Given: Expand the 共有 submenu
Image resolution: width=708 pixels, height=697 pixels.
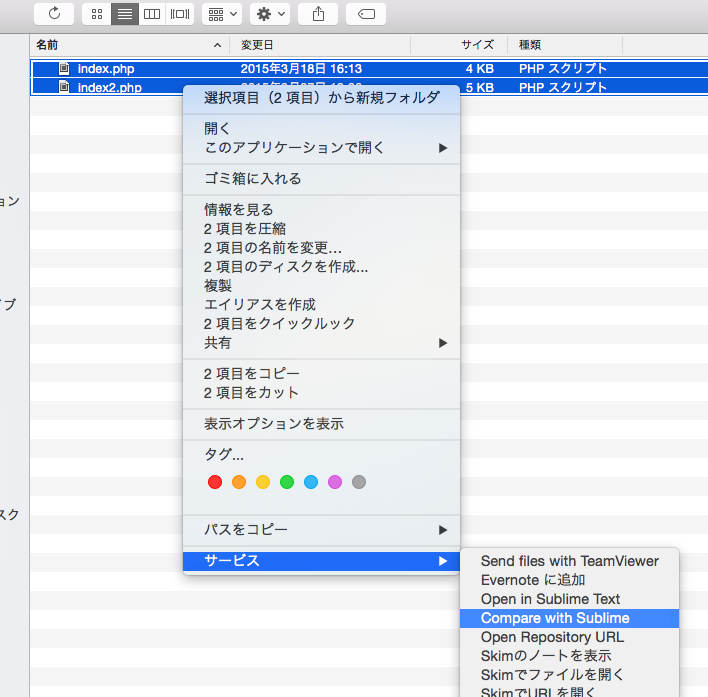Looking at the screenshot, I should [x=321, y=343].
